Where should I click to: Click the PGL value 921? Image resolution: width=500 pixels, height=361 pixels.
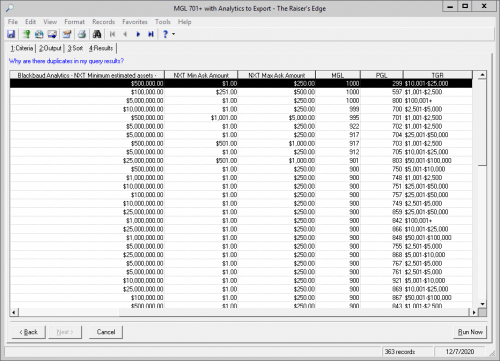[397, 281]
